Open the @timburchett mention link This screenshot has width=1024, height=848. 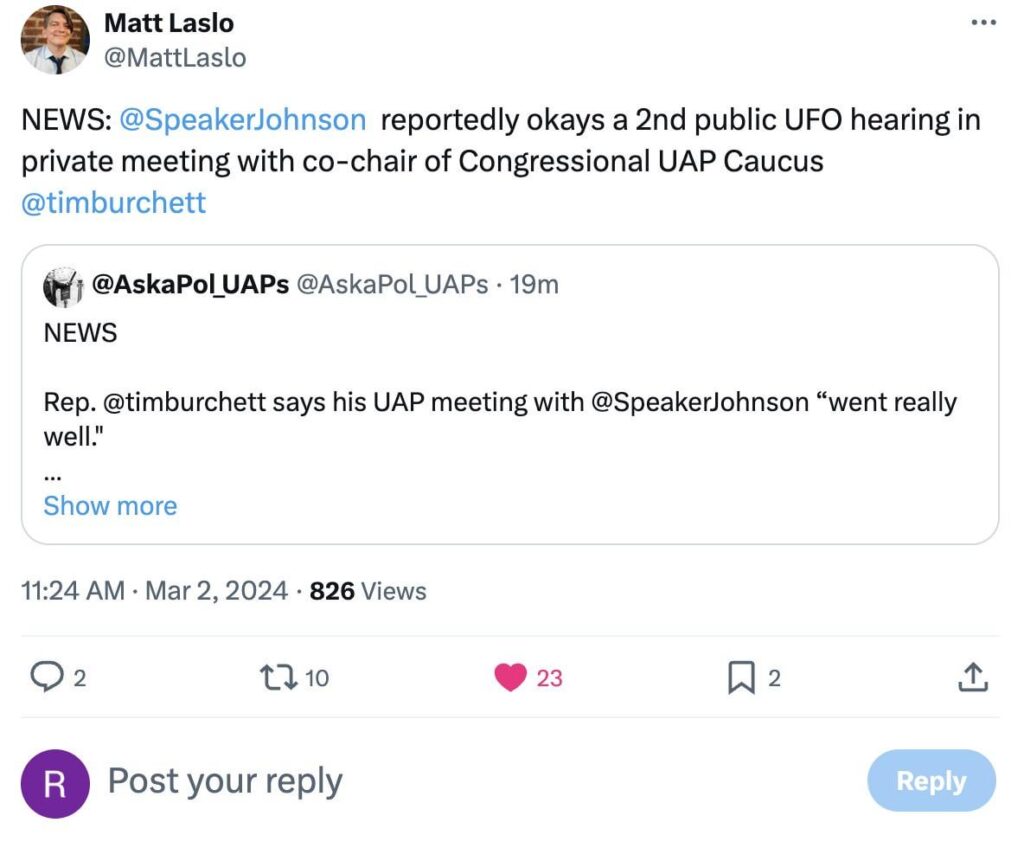(x=113, y=203)
